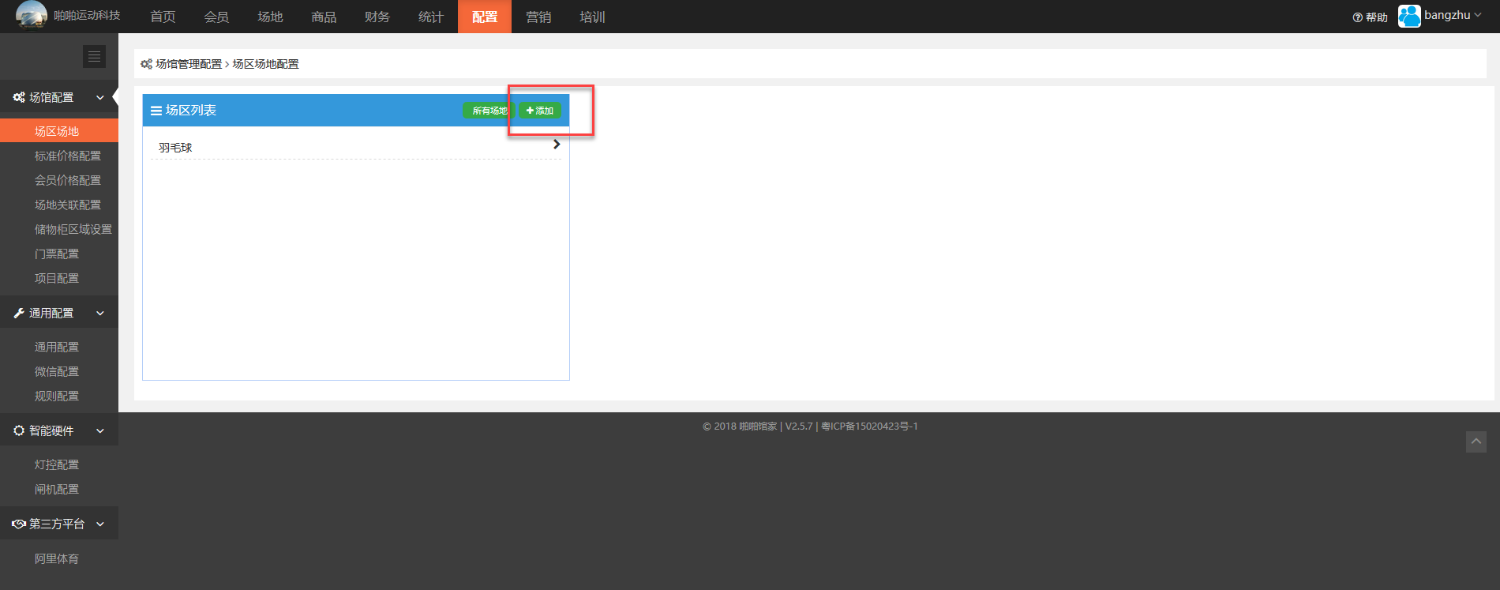Image resolution: width=1500 pixels, height=590 pixels.
Task: Open 阿里体育 in the sidebar
Action: [59, 559]
